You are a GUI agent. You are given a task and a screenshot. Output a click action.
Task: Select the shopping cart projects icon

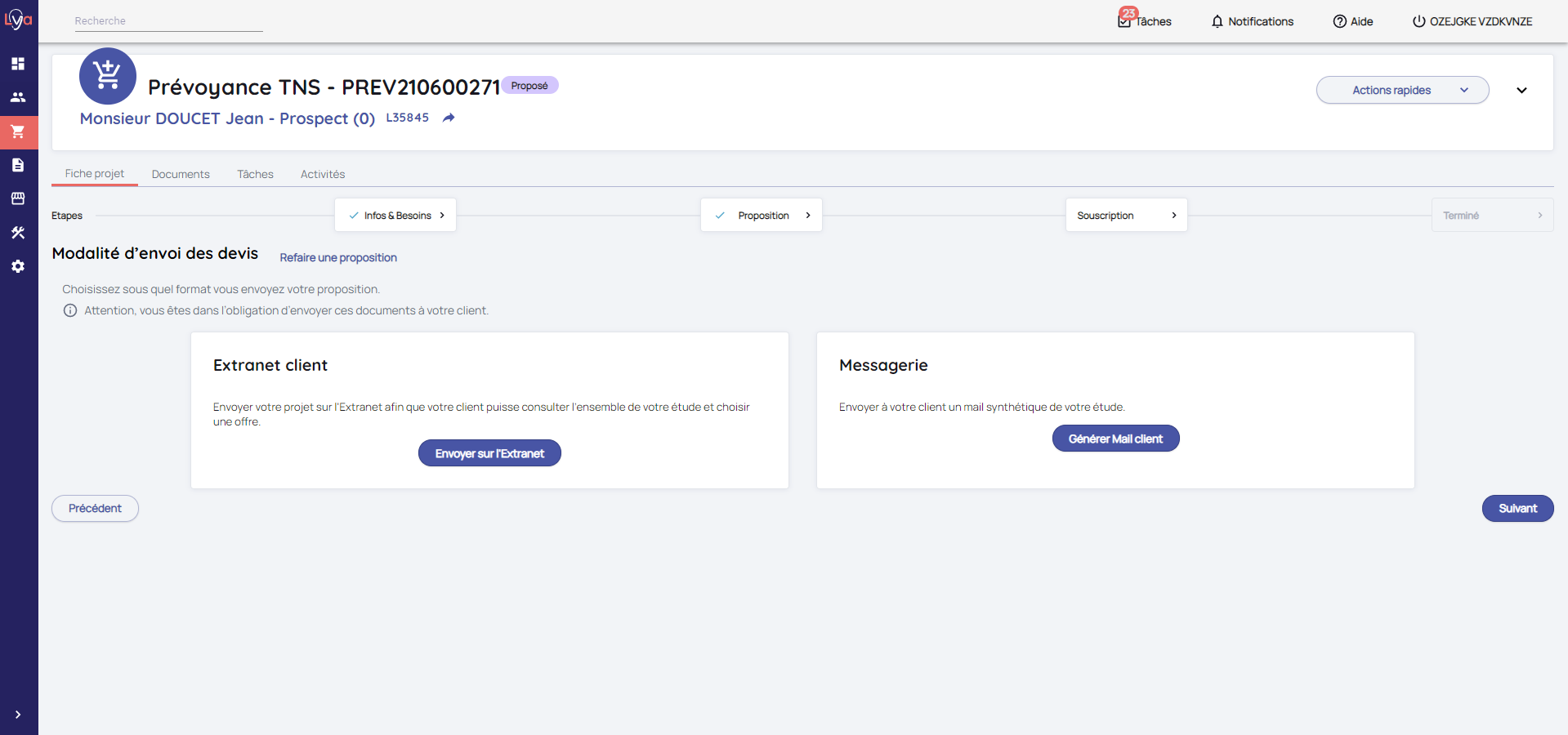click(x=18, y=131)
